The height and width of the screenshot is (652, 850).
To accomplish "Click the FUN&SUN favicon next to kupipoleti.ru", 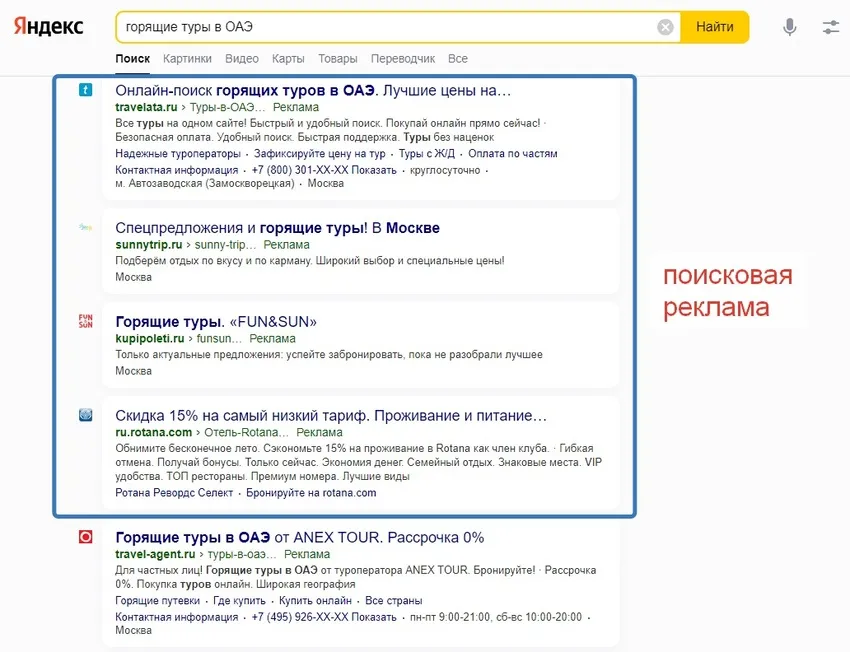I will click(x=84, y=319).
